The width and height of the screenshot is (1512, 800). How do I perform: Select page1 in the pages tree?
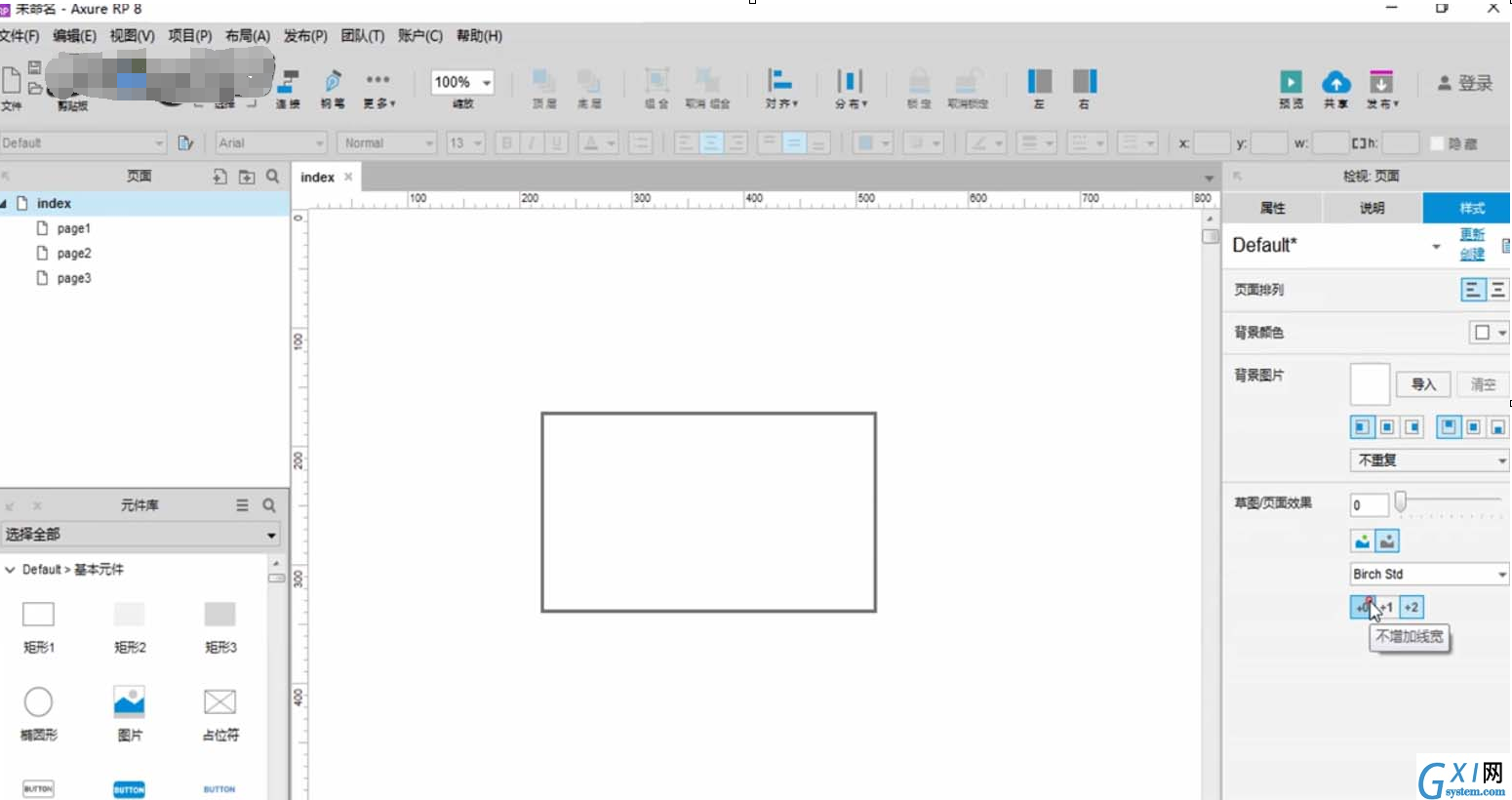pos(73,228)
